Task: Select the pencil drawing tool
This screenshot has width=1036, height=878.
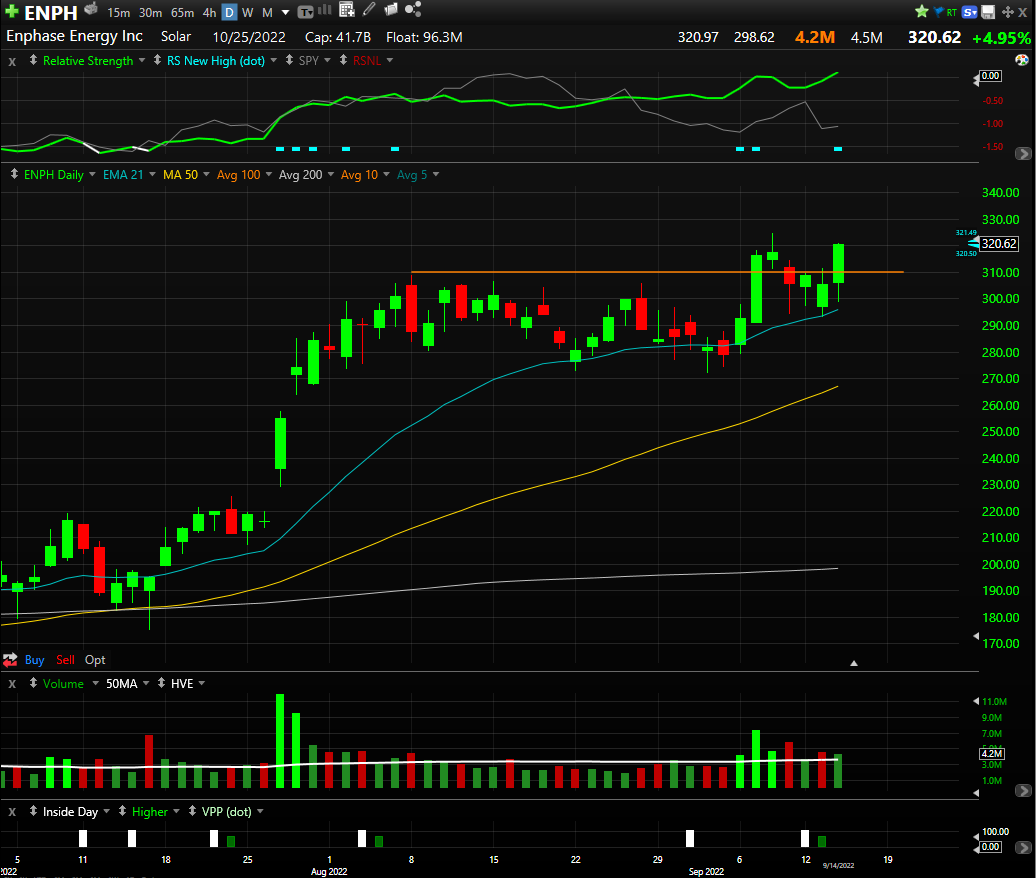Action: (369, 9)
